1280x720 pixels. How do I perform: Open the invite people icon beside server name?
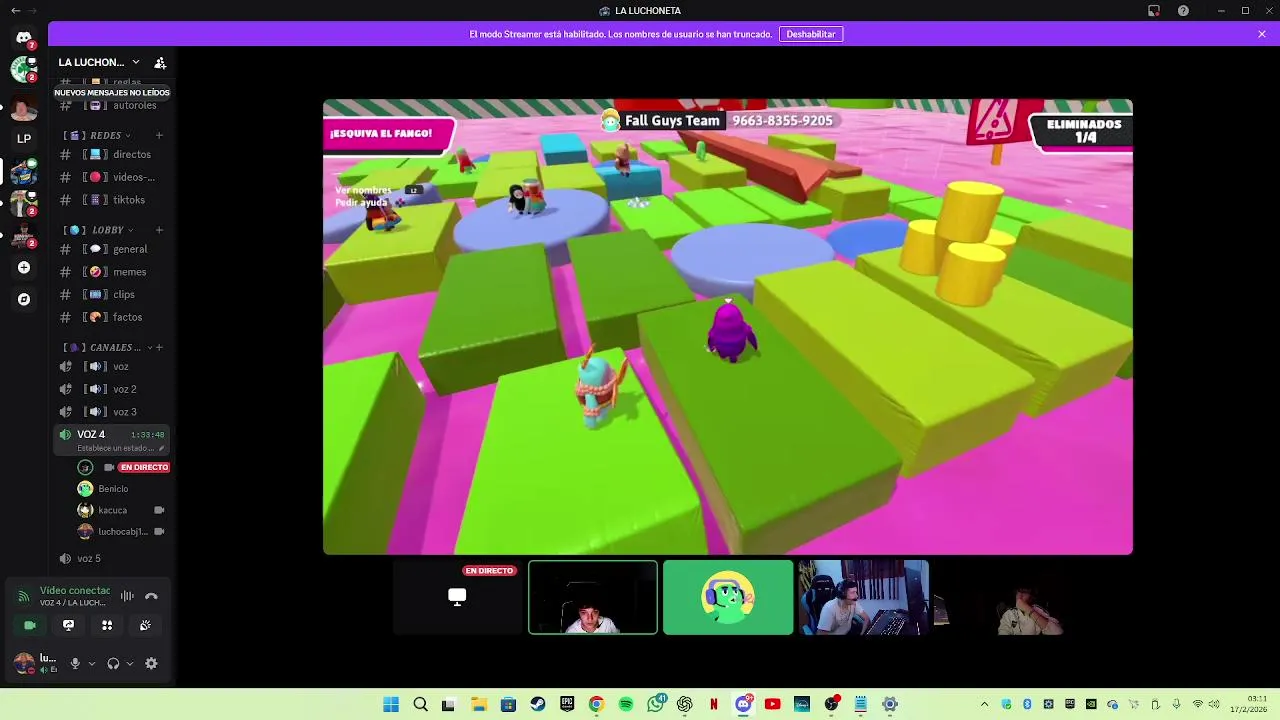(160, 62)
